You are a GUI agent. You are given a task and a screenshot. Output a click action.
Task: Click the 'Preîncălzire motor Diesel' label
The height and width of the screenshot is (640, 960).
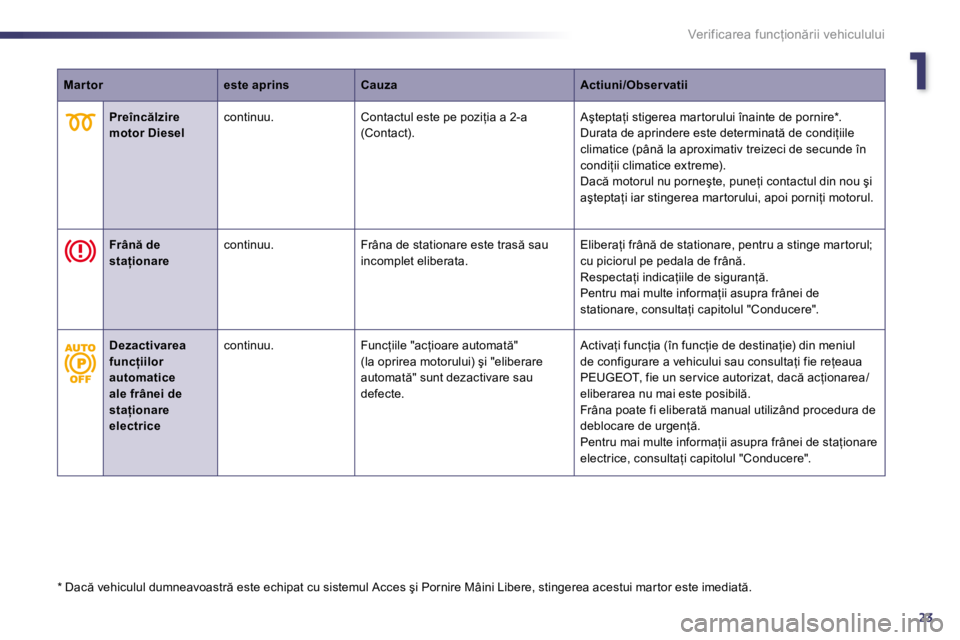tap(147, 125)
